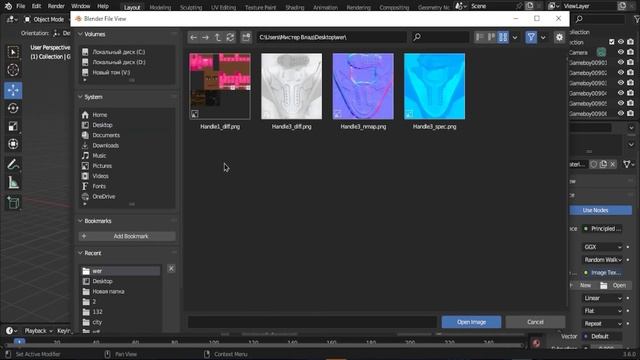The image size is (640, 360).
Task: Select Handle3_spec.png thumbnail
Action: click(x=434, y=86)
